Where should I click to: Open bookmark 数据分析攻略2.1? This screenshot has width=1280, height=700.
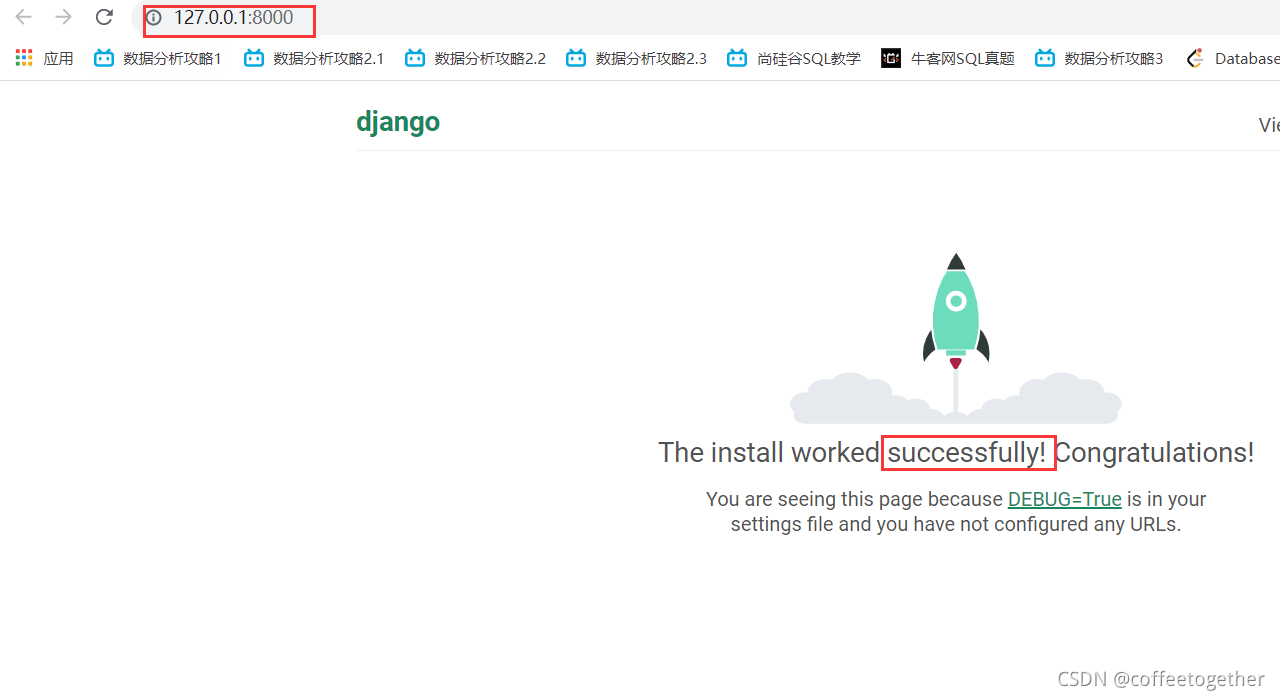point(314,58)
